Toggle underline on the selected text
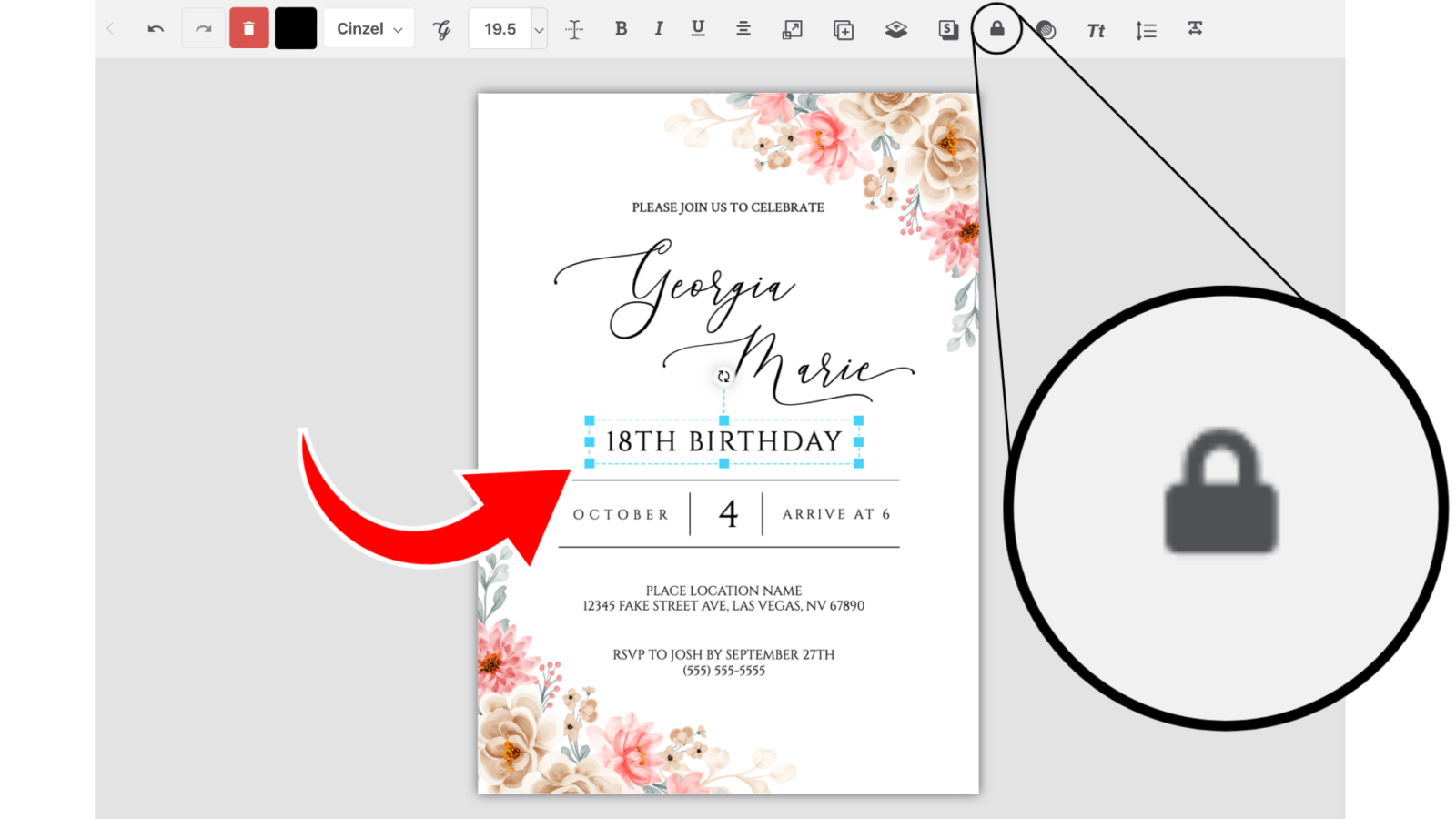This screenshot has height=819, width=1456. (x=698, y=29)
